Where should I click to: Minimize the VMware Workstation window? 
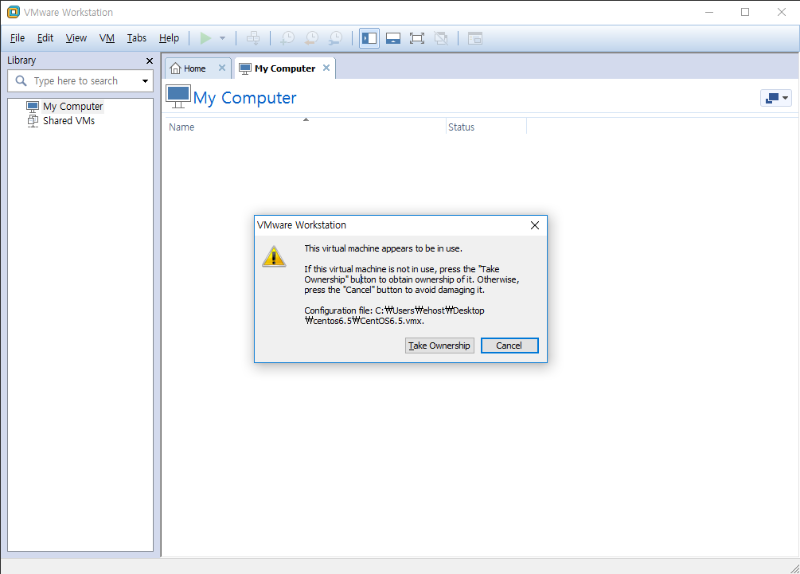click(x=709, y=12)
